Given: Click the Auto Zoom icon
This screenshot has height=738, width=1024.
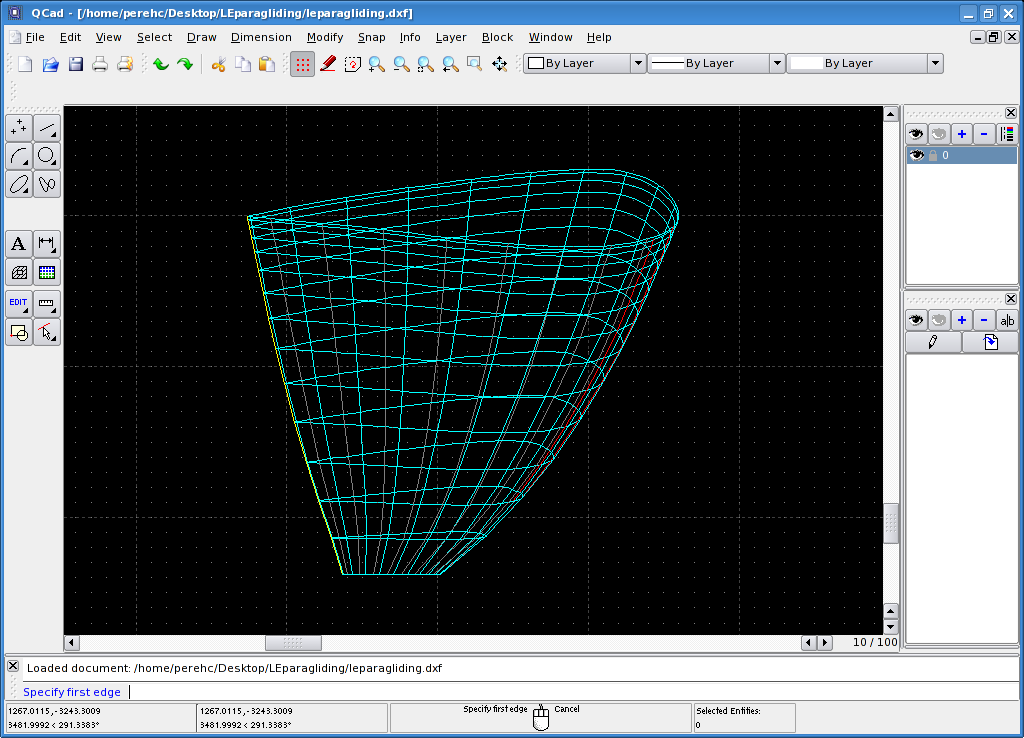Looking at the screenshot, I should coord(426,64).
